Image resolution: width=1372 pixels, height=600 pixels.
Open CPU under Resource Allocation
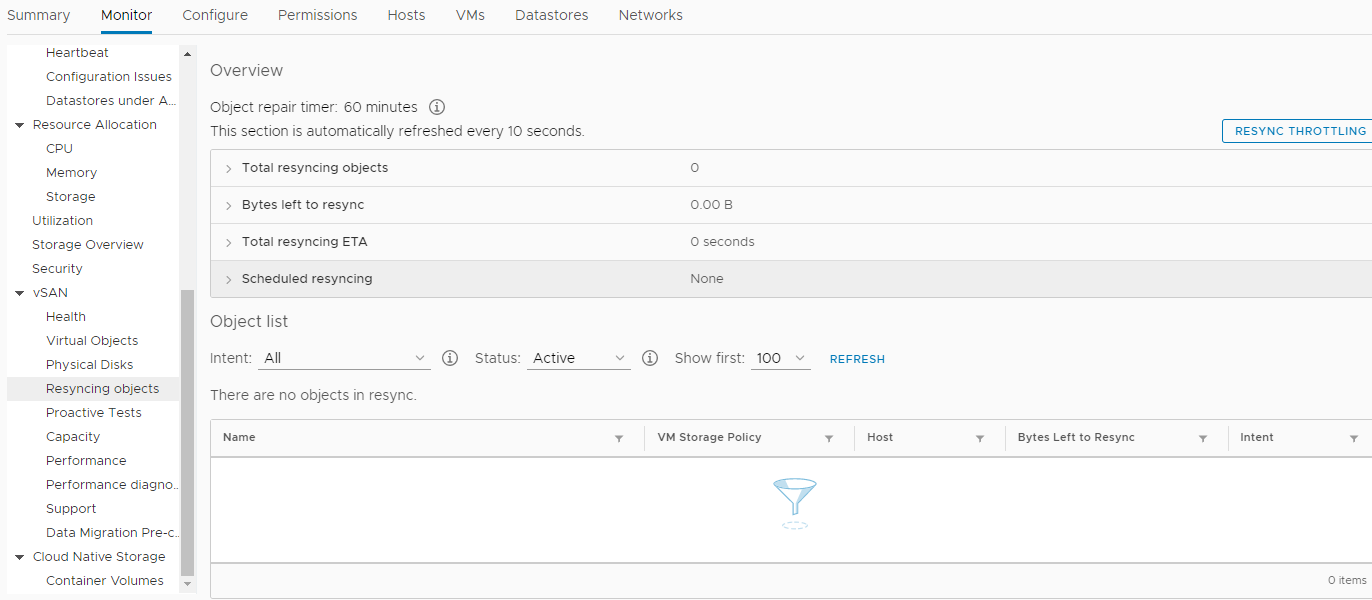[x=59, y=149]
